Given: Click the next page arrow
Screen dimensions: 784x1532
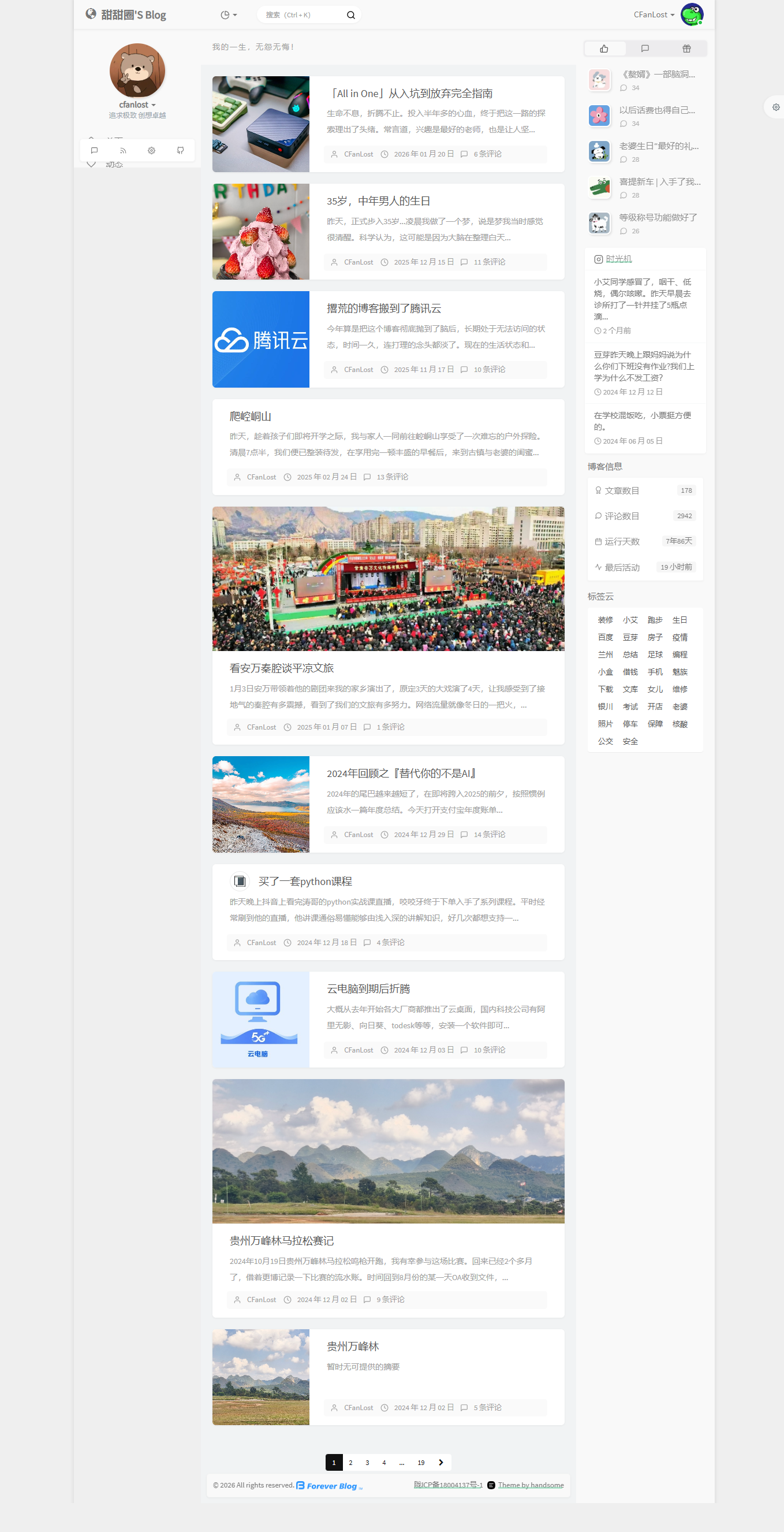Looking at the screenshot, I should tap(440, 1462).
